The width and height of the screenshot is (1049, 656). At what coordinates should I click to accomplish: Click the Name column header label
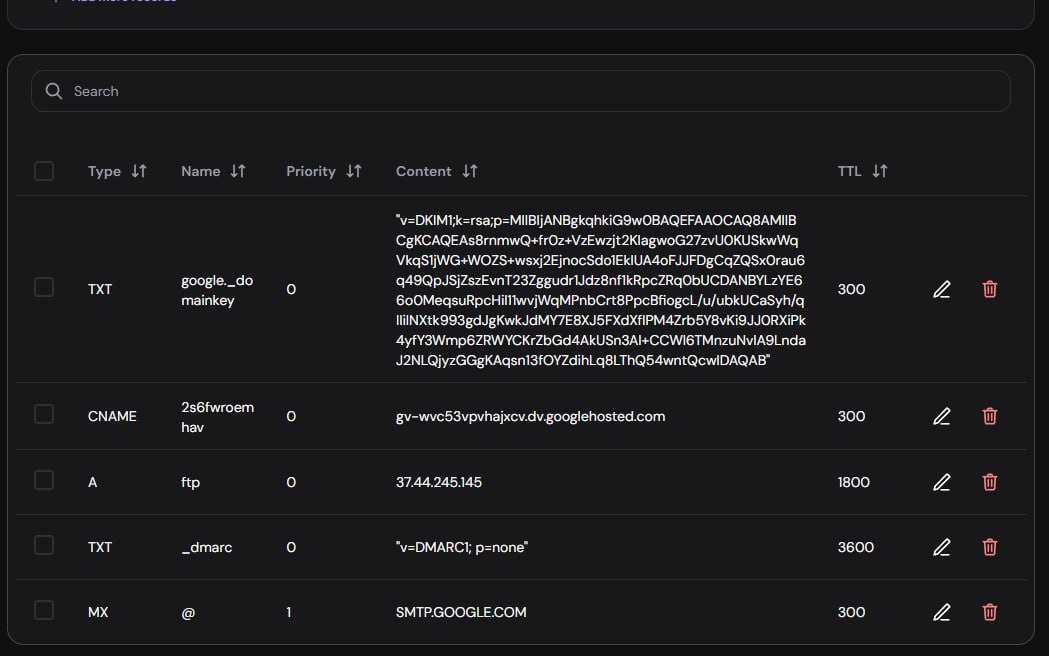pos(201,171)
